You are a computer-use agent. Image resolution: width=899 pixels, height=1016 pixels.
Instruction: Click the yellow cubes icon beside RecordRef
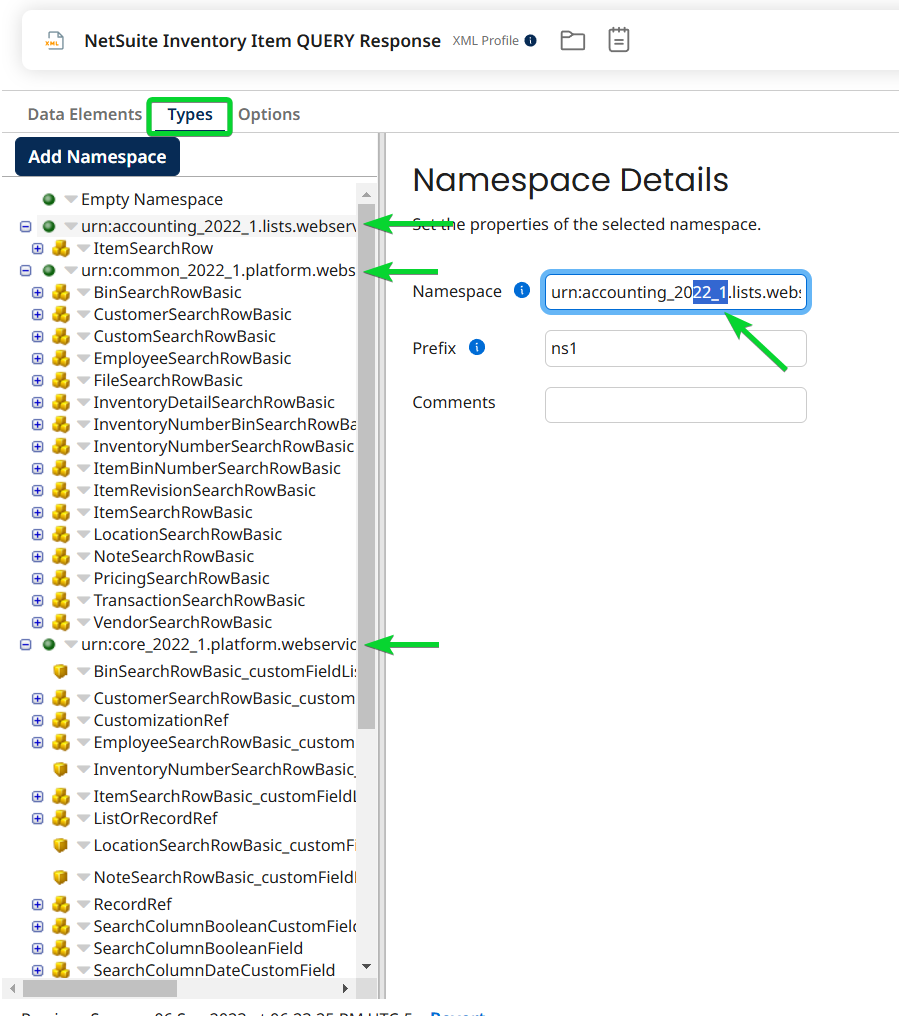point(60,905)
